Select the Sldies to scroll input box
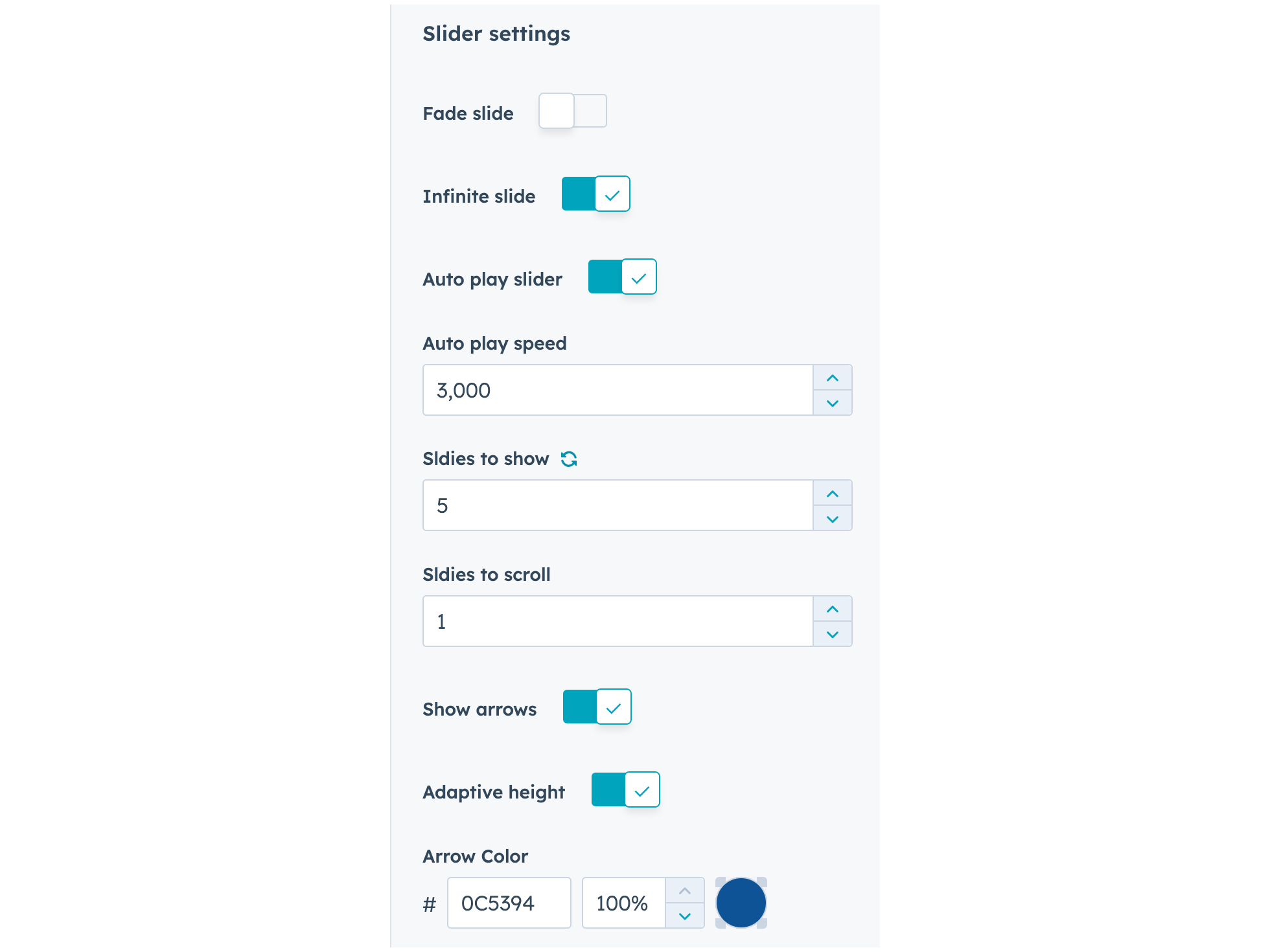The image size is (1270, 952). 618,621
